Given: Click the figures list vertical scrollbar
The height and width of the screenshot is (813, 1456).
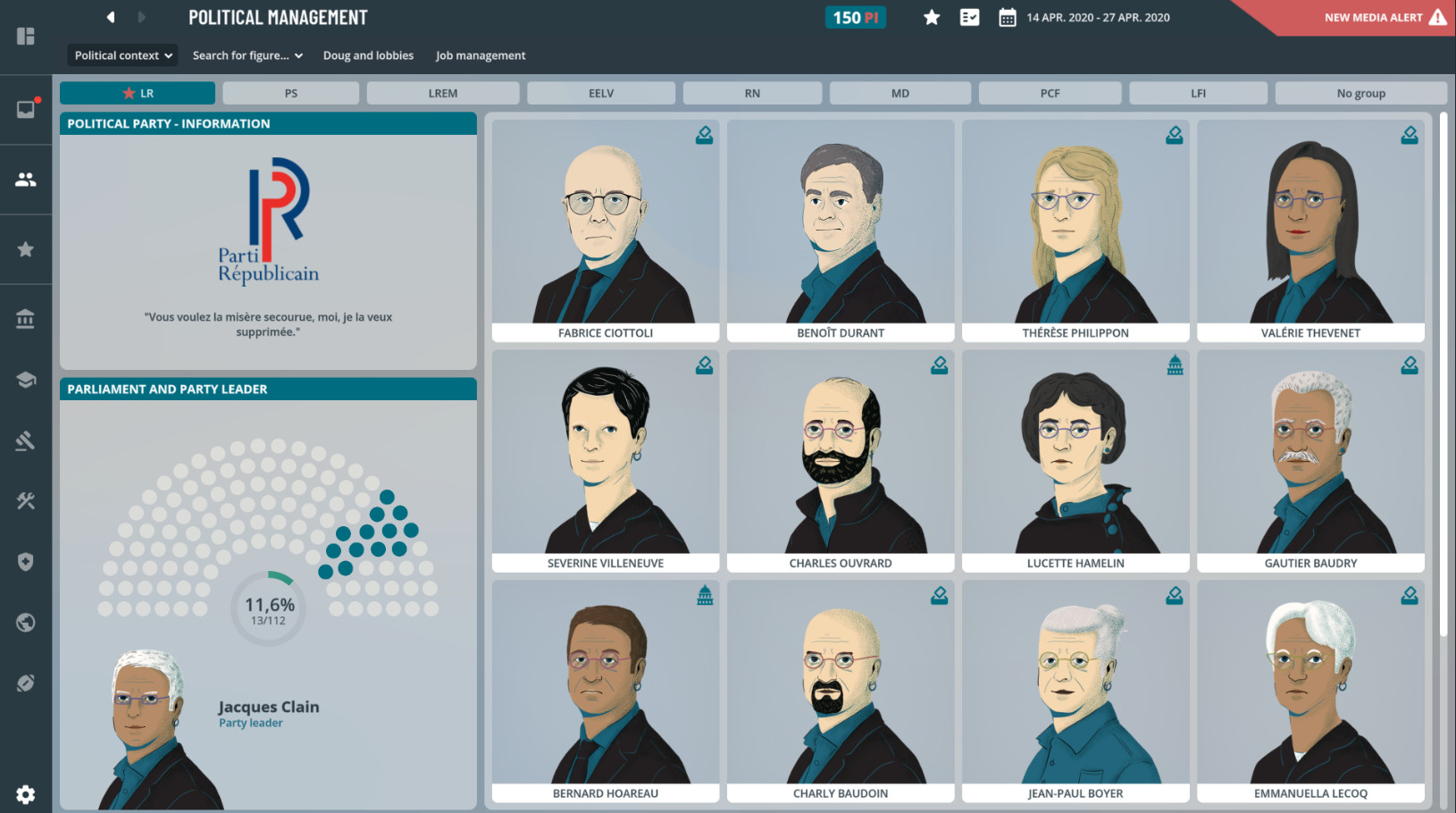Looking at the screenshot, I should point(1443,375).
